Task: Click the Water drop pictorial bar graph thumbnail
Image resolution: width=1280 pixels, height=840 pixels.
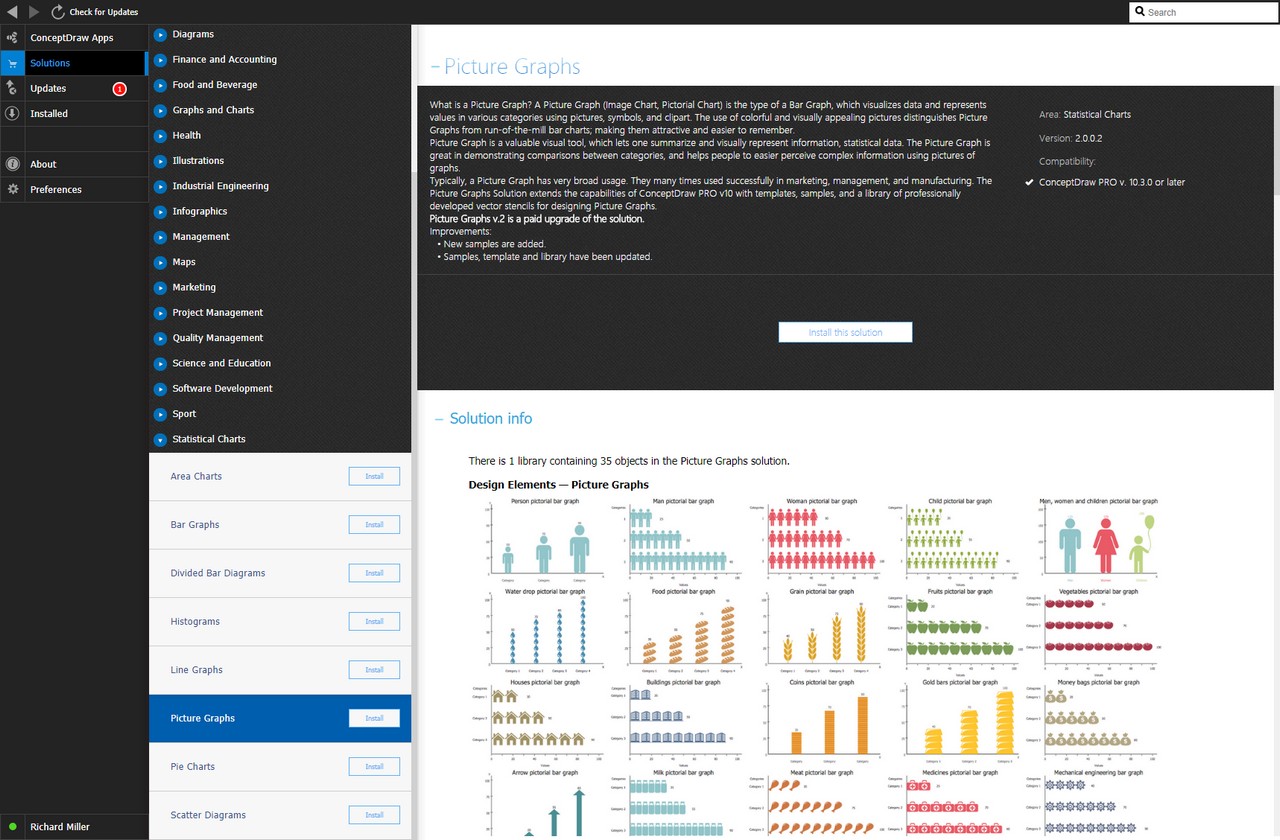Action: point(545,630)
